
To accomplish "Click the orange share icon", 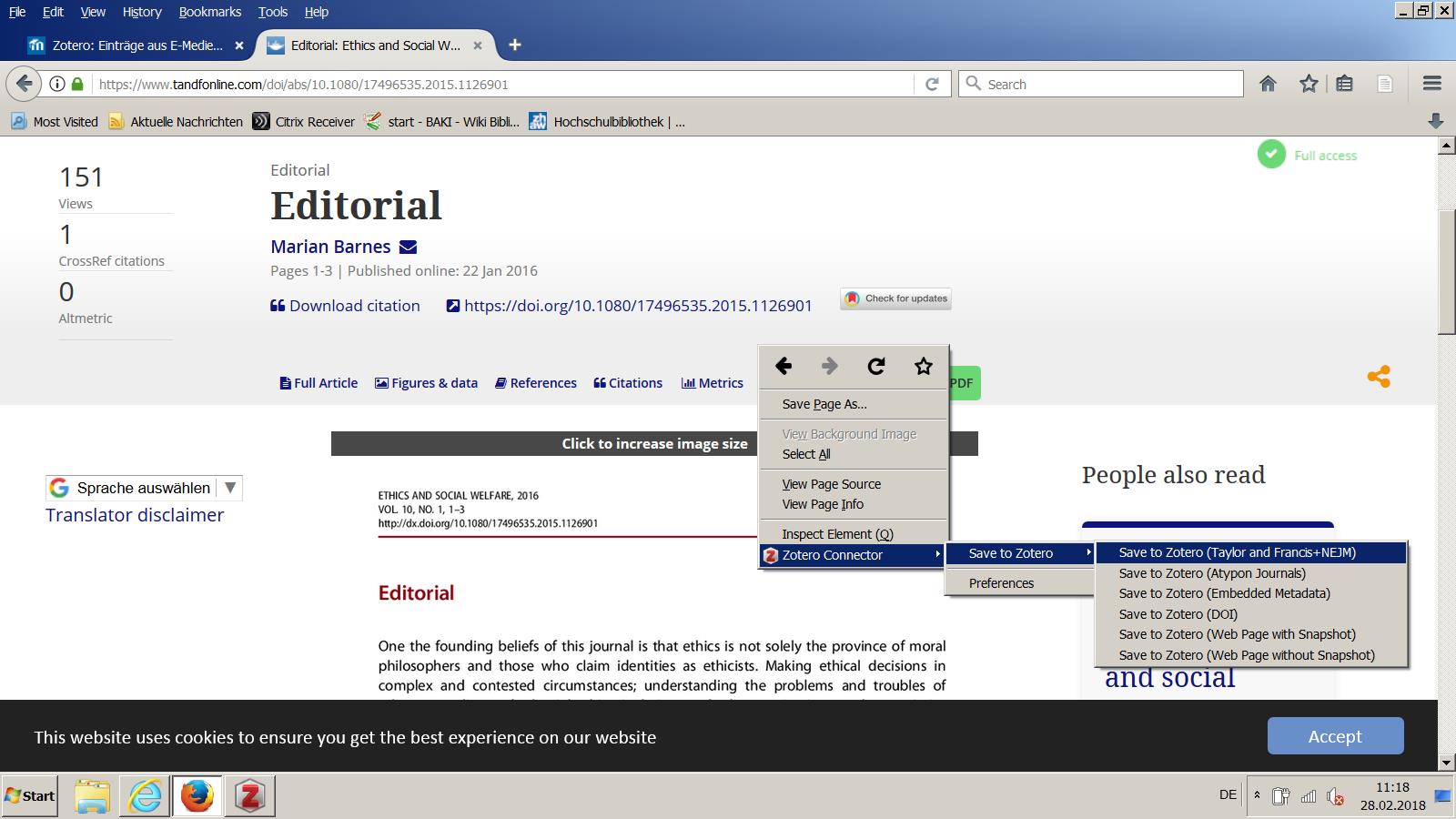I will click(1379, 377).
